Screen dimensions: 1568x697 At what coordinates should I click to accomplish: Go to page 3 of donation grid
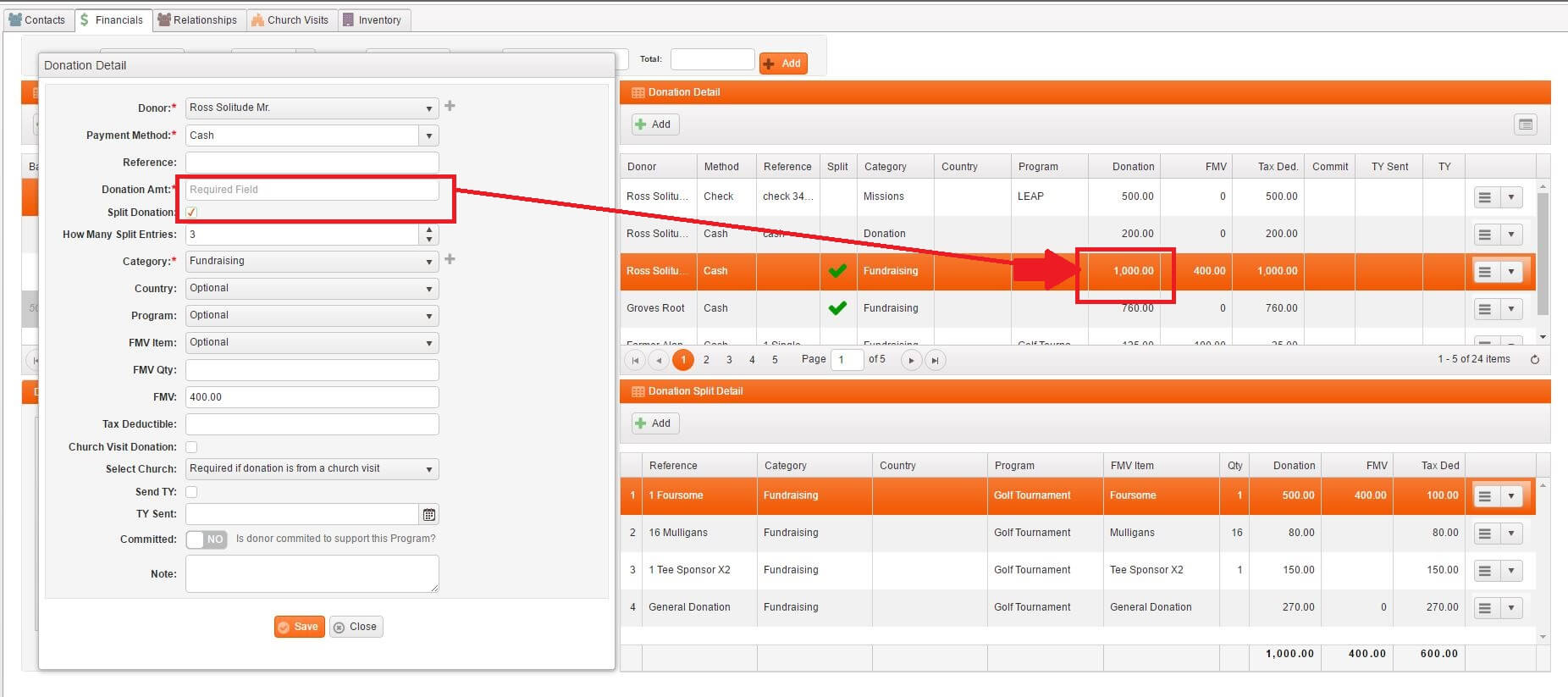(x=729, y=360)
